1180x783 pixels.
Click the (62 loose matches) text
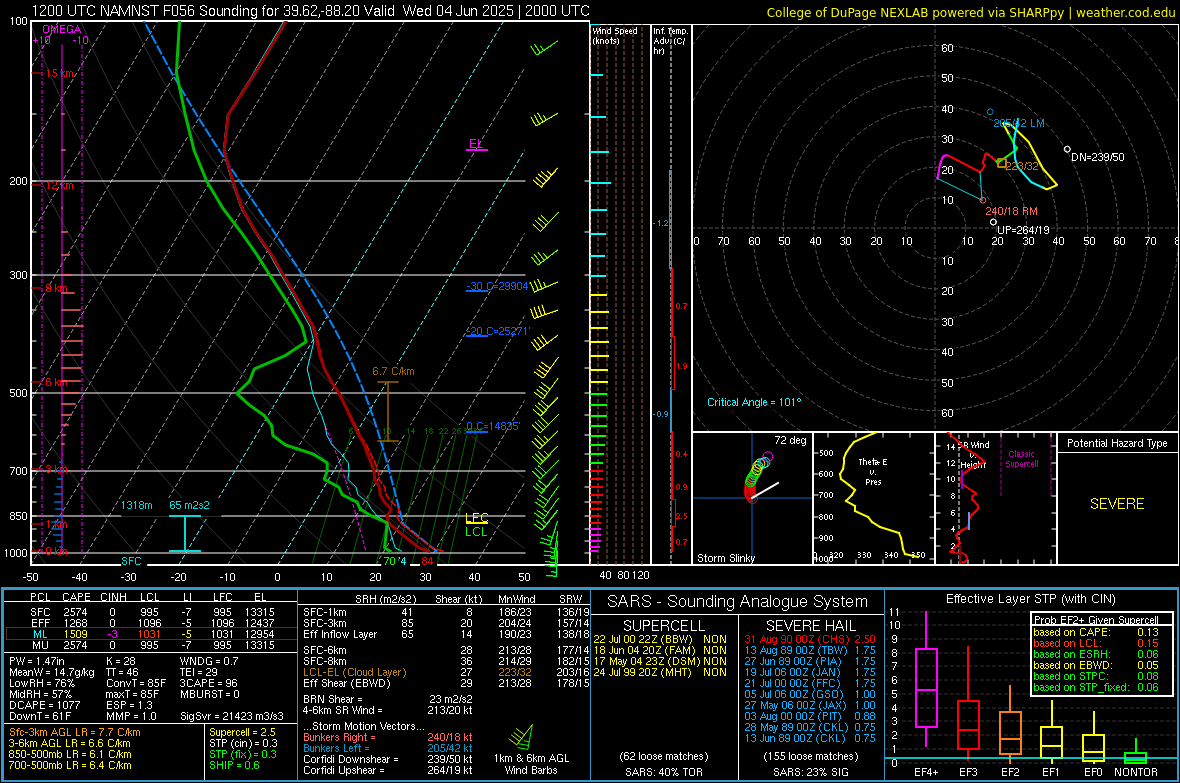pos(664,756)
